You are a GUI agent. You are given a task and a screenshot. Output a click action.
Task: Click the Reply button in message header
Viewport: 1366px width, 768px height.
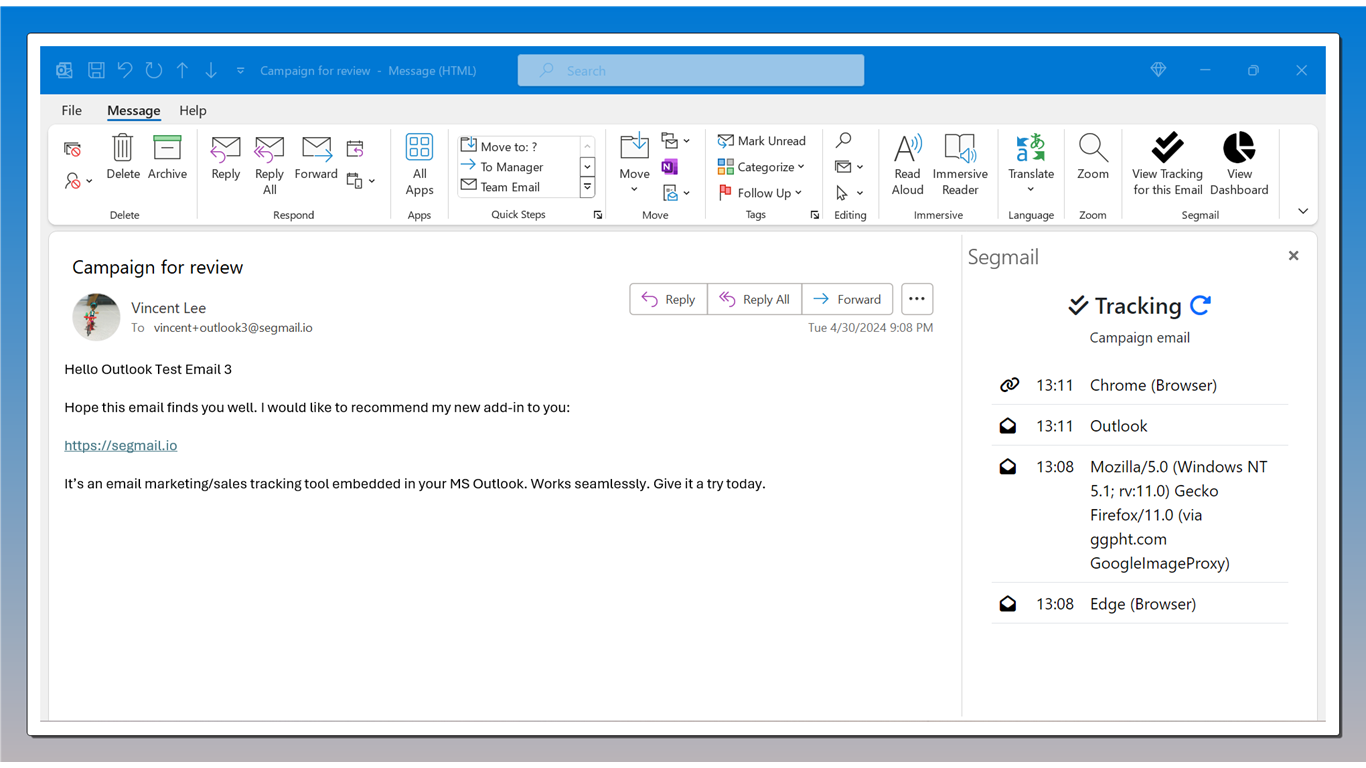[x=668, y=299]
